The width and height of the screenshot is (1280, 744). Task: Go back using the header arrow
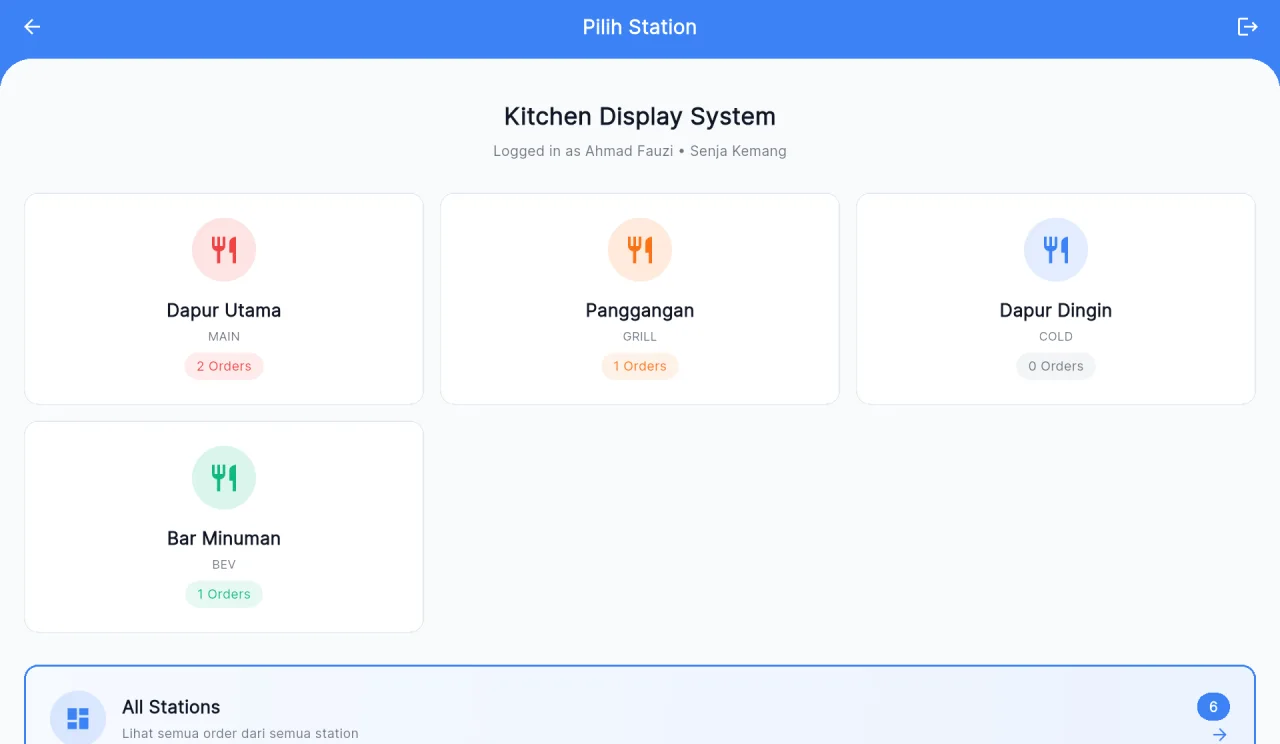(32, 27)
